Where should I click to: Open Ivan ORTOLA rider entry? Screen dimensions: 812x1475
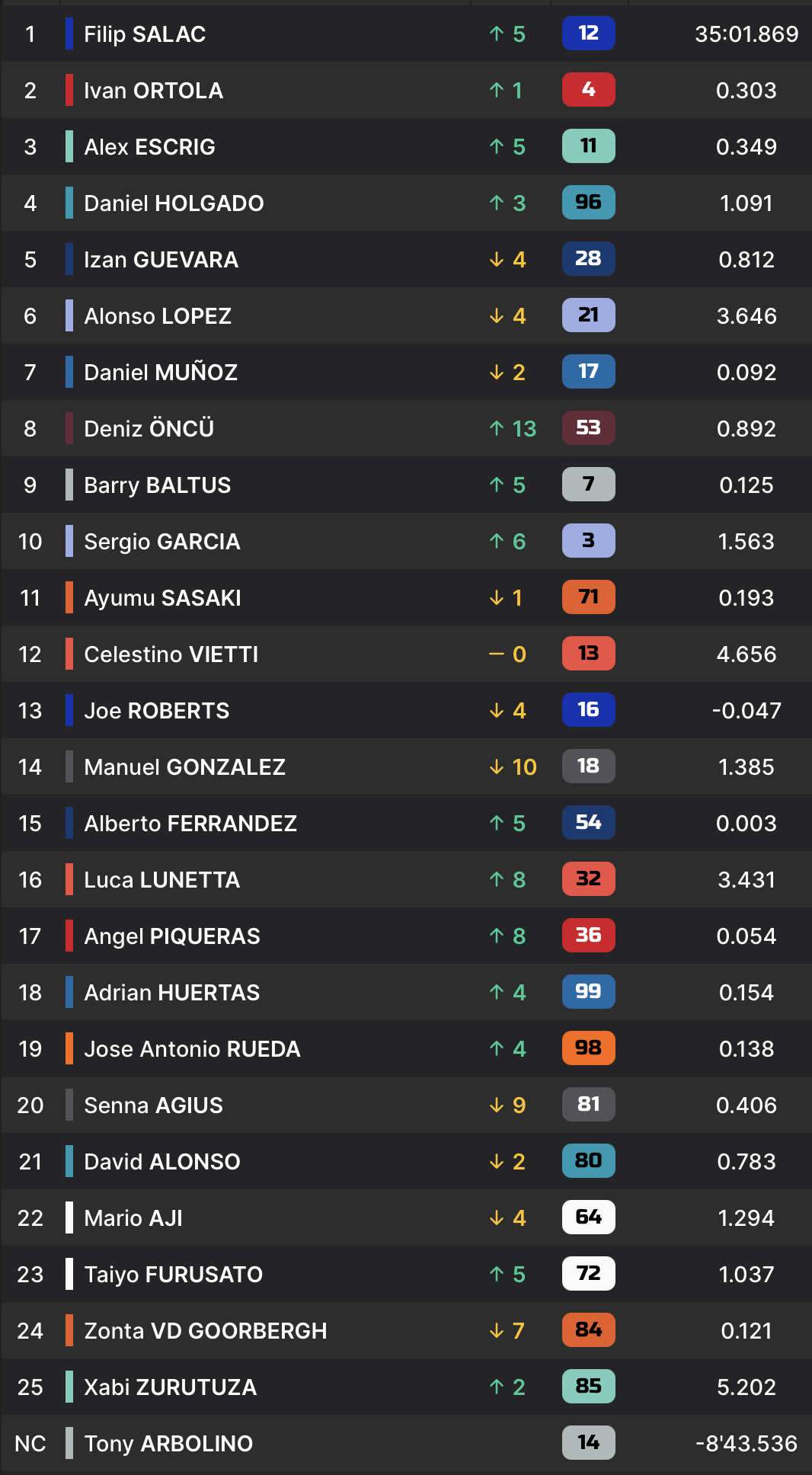(406, 90)
